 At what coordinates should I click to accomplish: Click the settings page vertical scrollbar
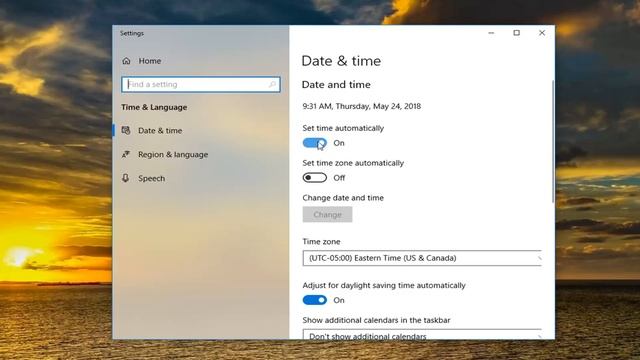(553, 141)
